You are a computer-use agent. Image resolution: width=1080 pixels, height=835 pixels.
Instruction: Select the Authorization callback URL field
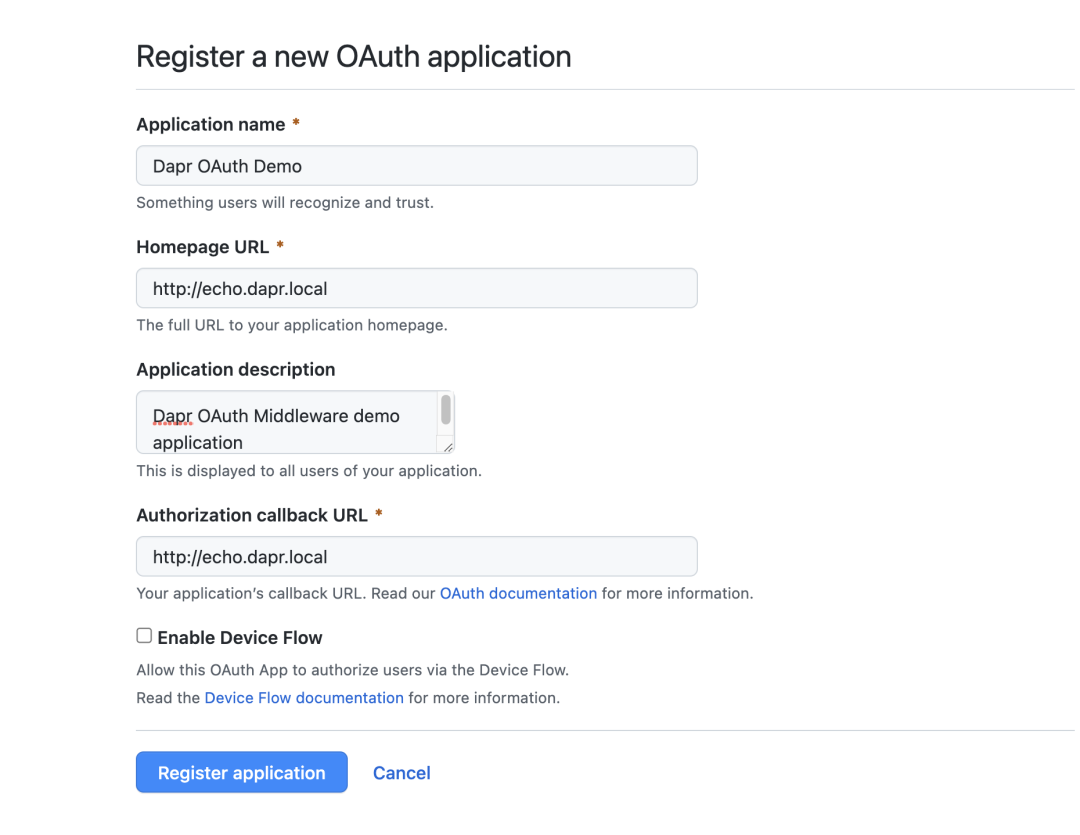click(417, 556)
